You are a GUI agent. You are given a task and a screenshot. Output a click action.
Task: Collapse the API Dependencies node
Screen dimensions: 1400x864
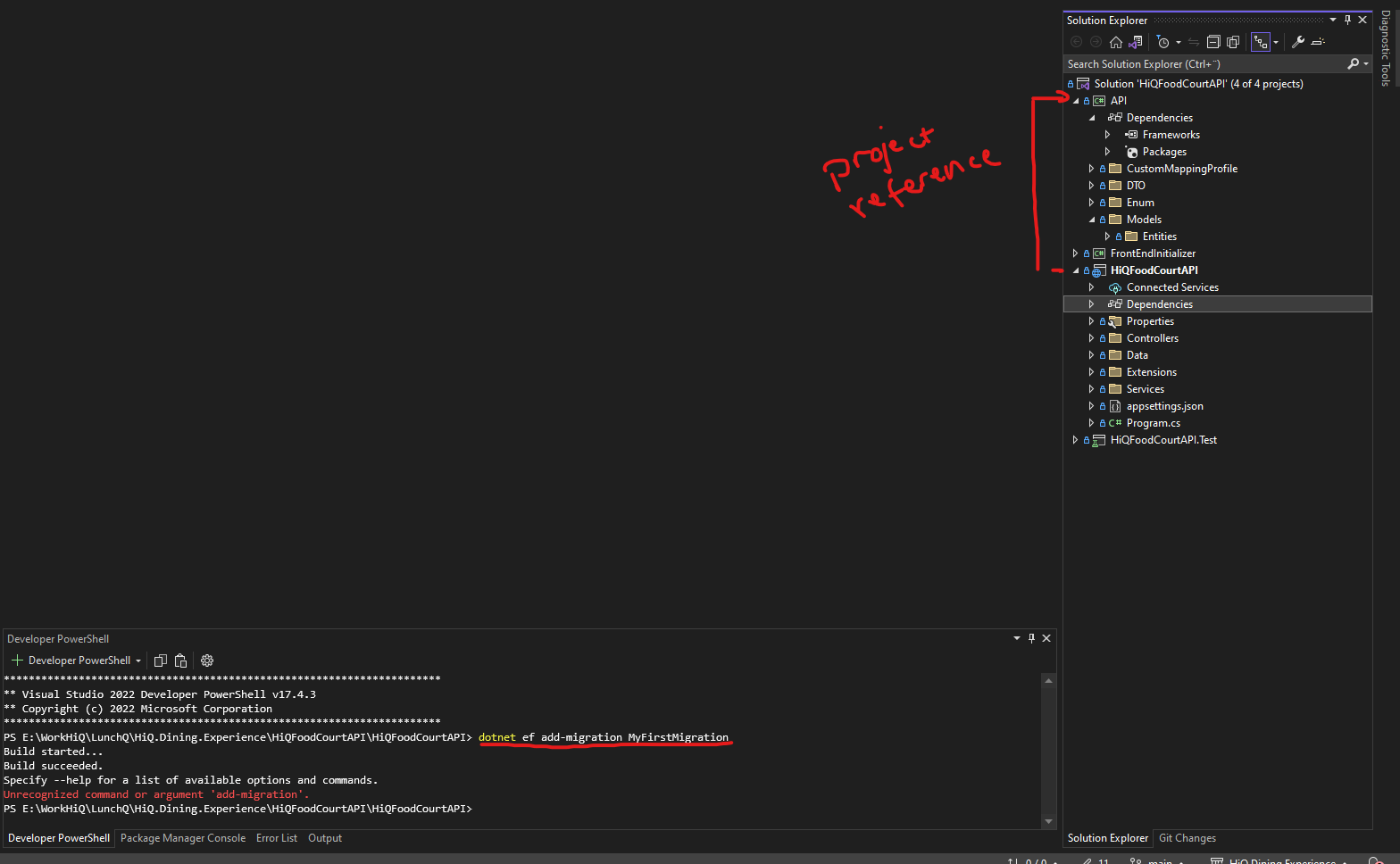1092,118
